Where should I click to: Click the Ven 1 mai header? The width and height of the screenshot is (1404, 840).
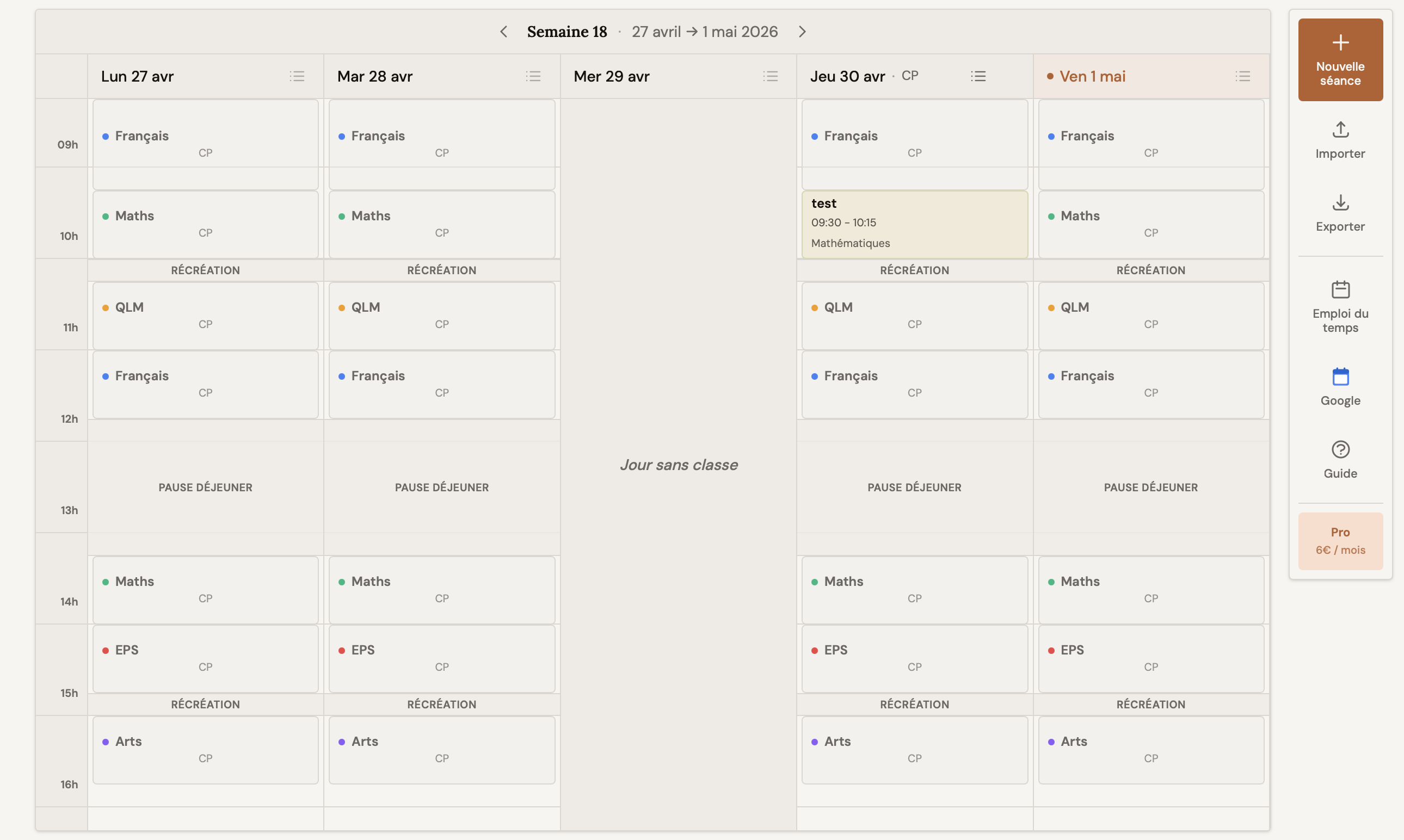1092,76
